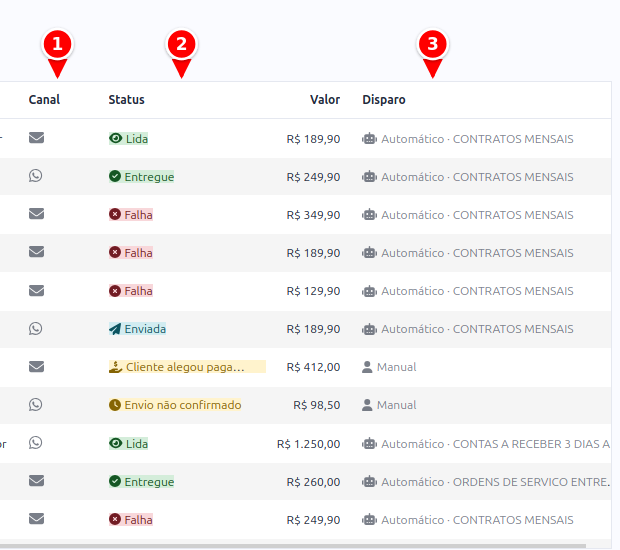Open the Envio não confirmado status badge
620x550 pixels.
[175, 405]
